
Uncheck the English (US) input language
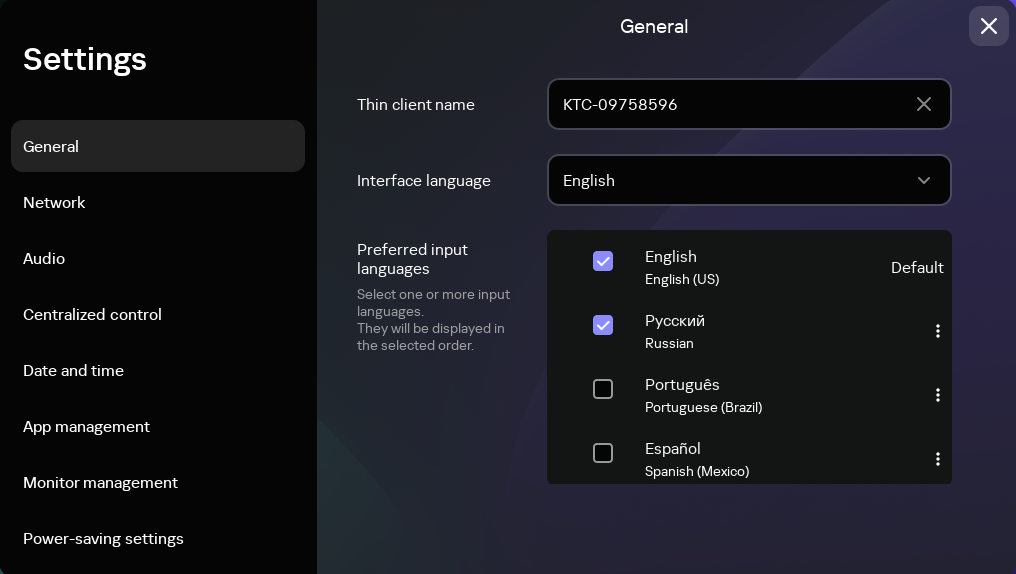[x=603, y=261]
